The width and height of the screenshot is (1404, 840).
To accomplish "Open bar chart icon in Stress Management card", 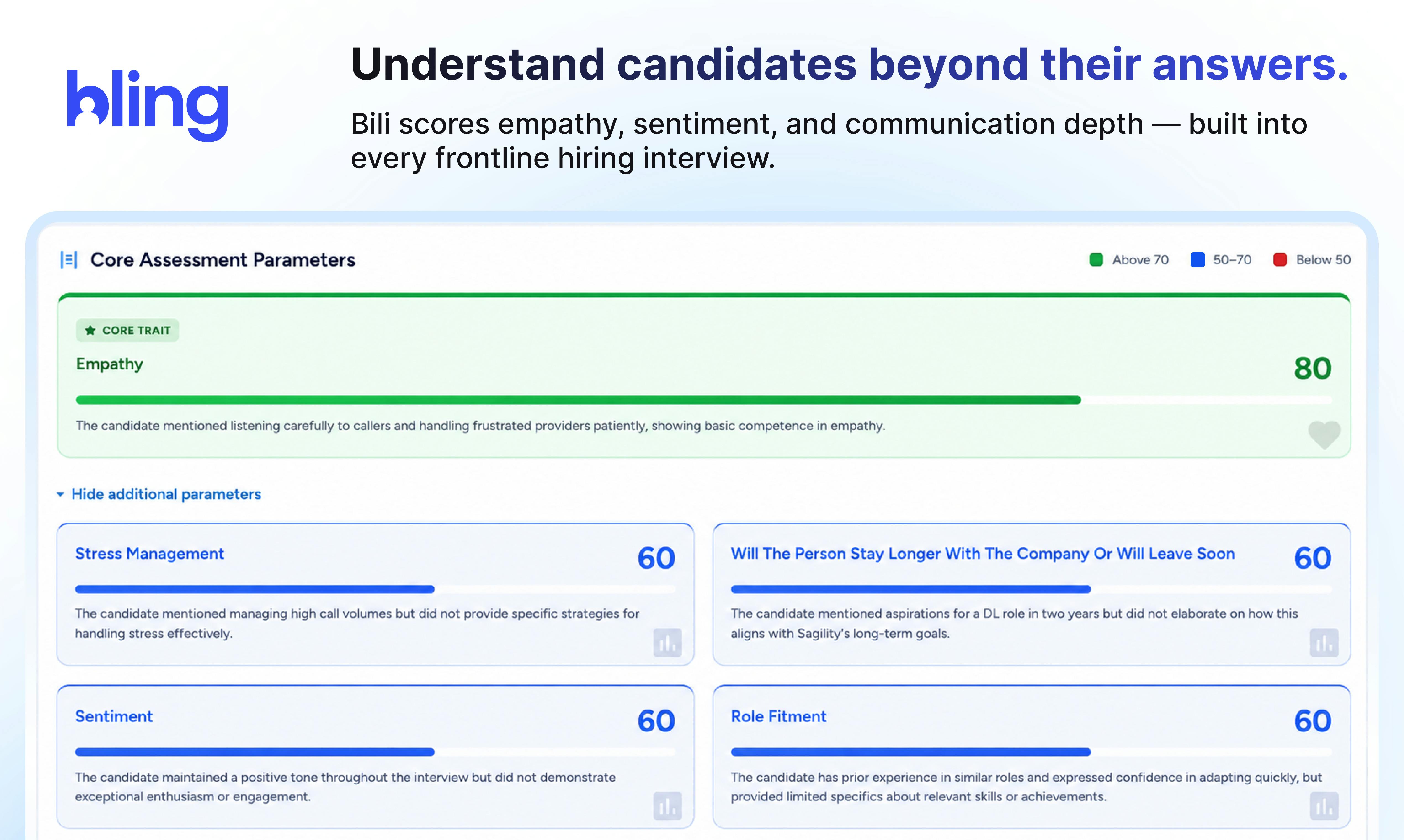I will [667, 642].
